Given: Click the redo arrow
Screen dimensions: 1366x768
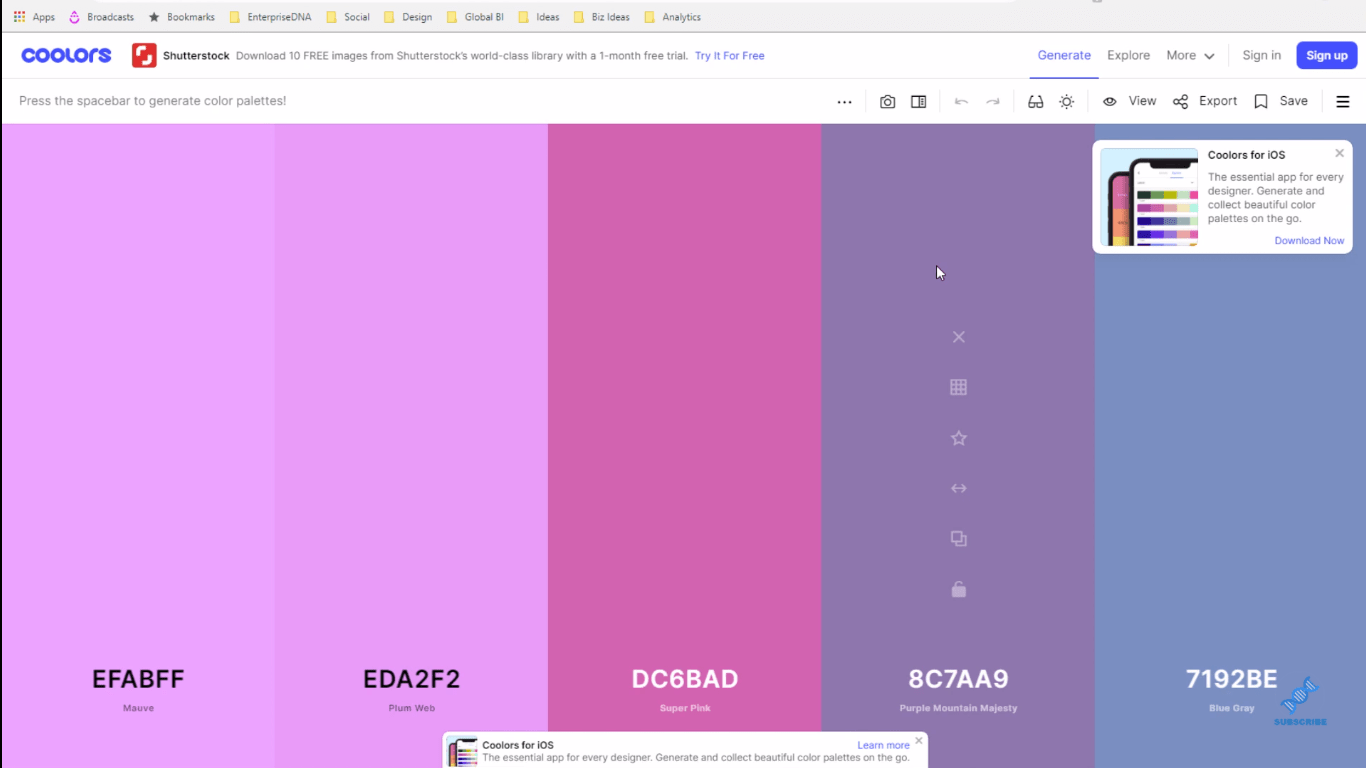Looking at the screenshot, I should pyautogui.click(x=993, y=102).
